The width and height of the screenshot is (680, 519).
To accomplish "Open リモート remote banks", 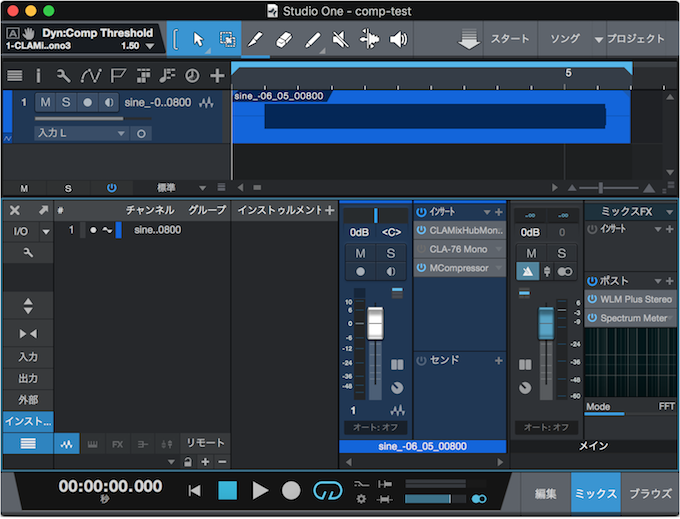I will 205,443.
